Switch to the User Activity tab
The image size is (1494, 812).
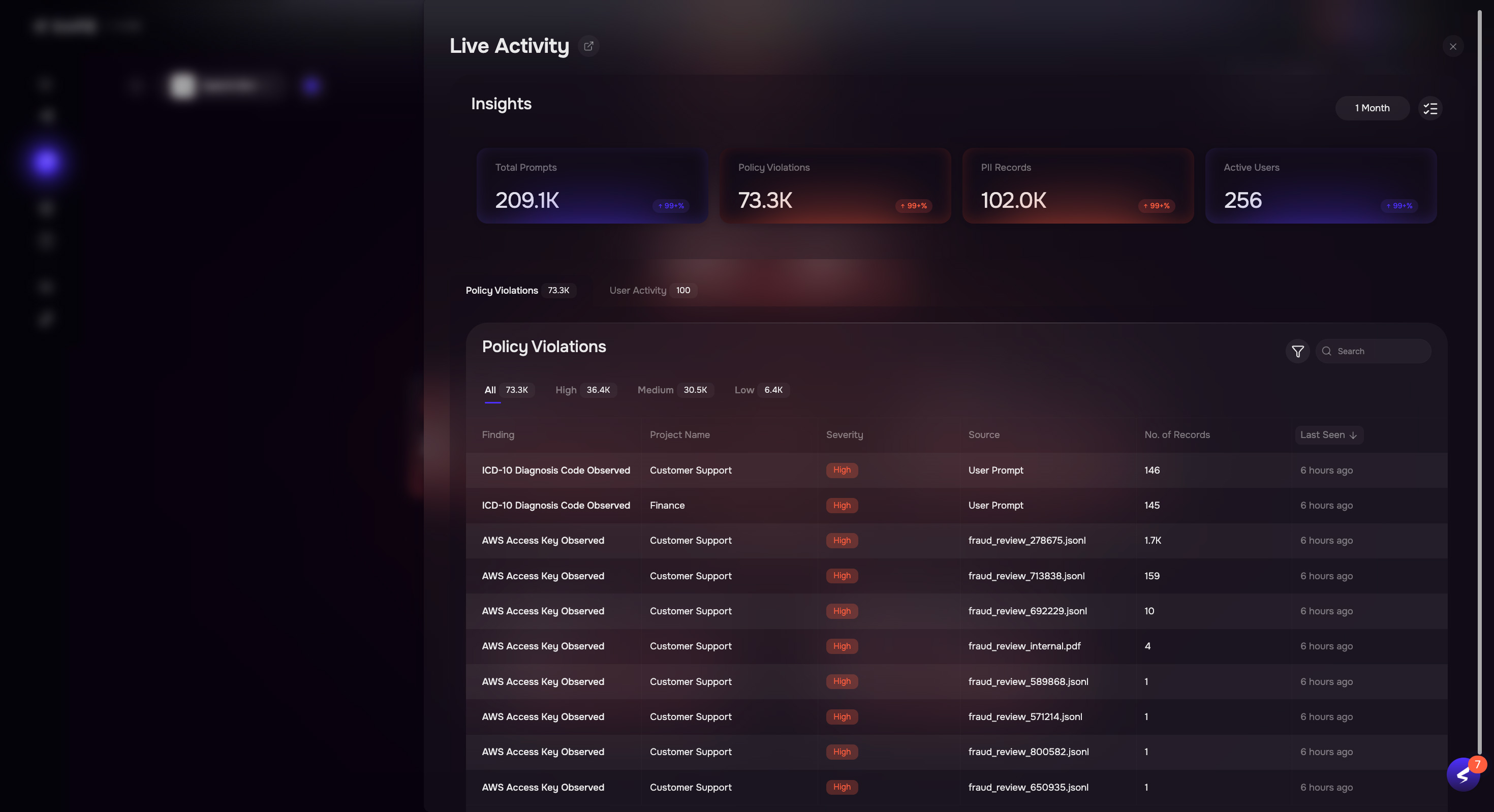point(652,291)
